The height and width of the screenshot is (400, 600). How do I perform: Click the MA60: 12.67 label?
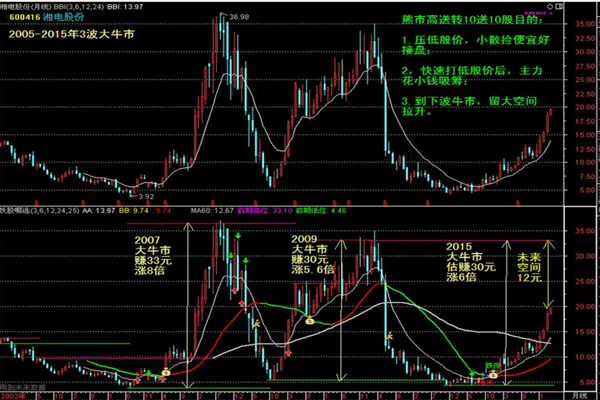coord(212,211)
